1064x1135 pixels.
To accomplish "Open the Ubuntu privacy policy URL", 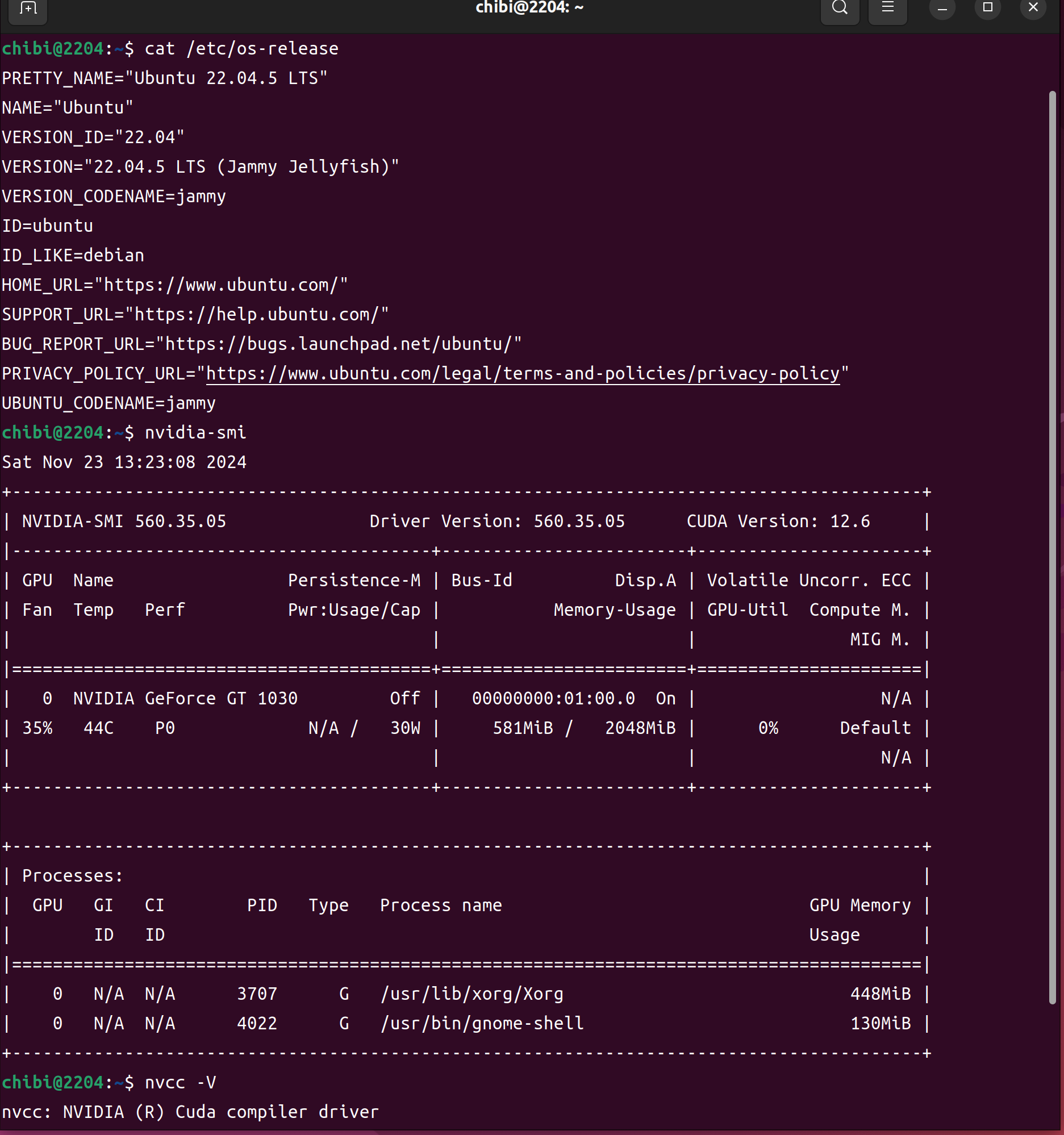I will click(522, 373).
